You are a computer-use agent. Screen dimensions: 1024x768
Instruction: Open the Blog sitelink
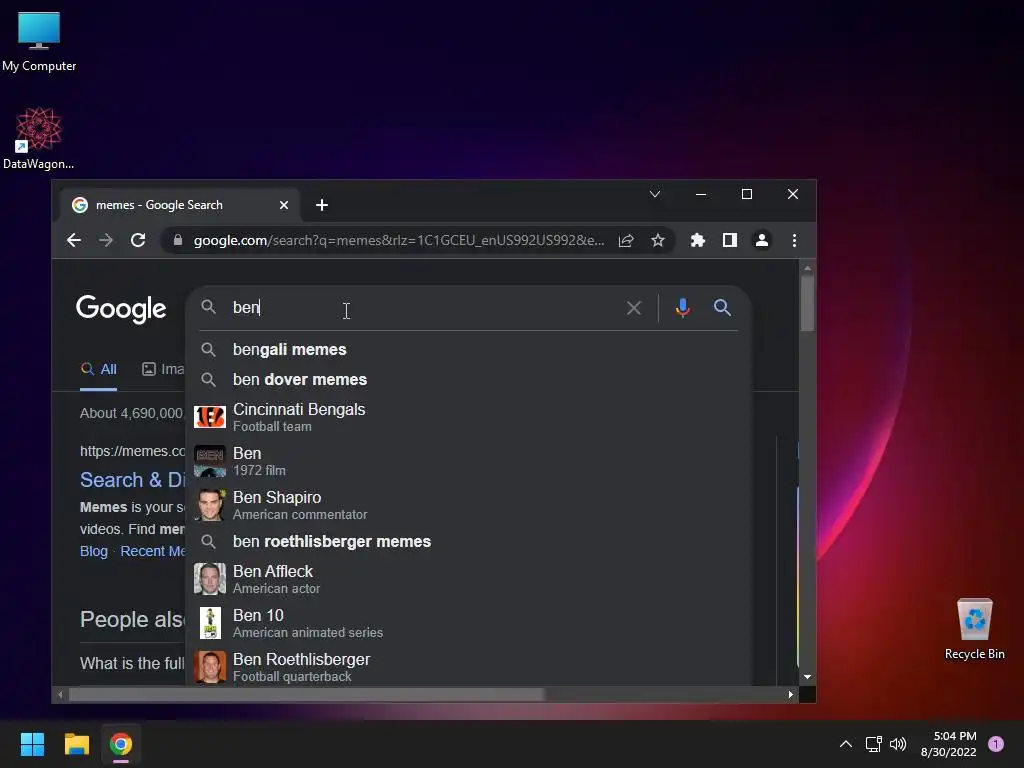tap(93, 551)
